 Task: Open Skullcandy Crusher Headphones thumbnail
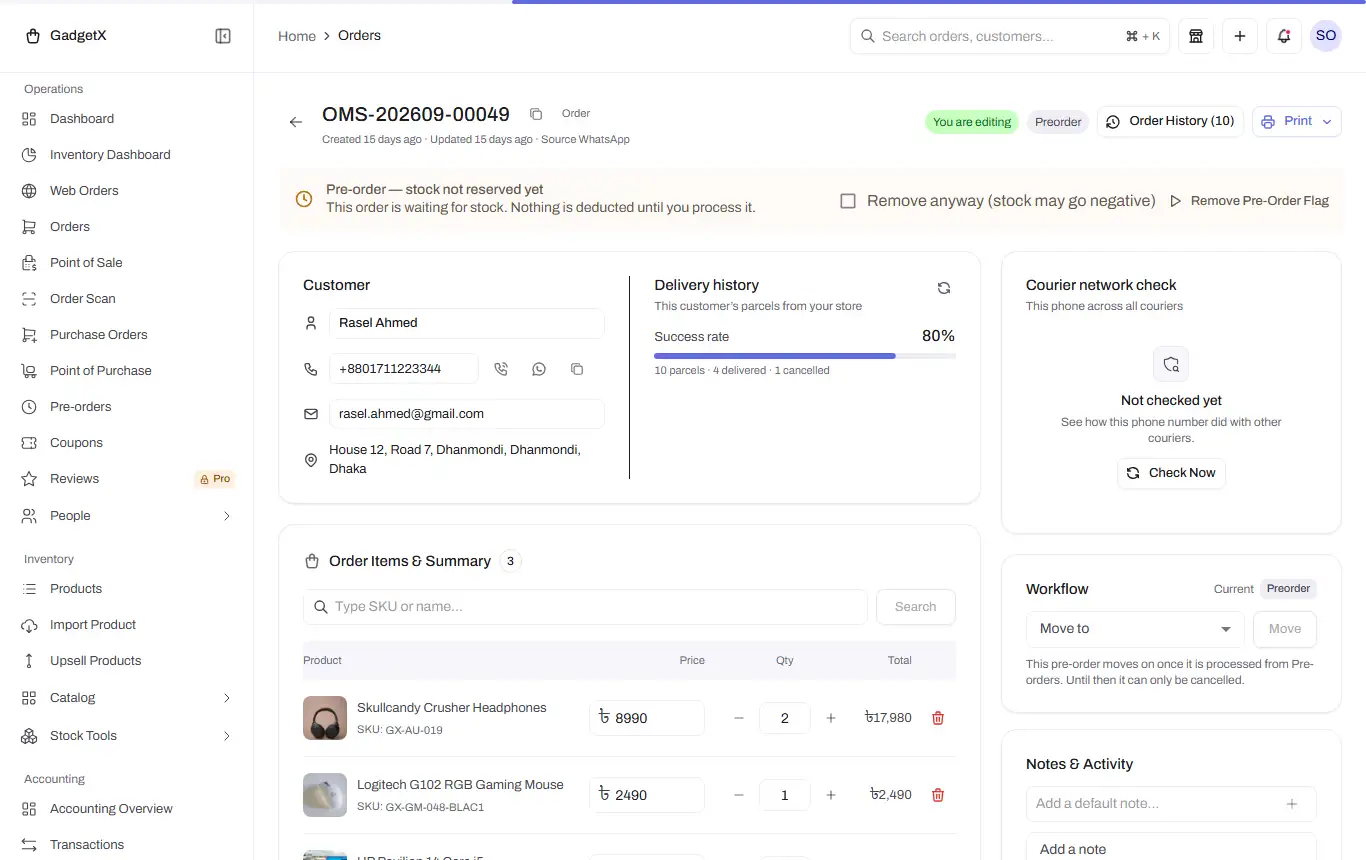point(325,718)
